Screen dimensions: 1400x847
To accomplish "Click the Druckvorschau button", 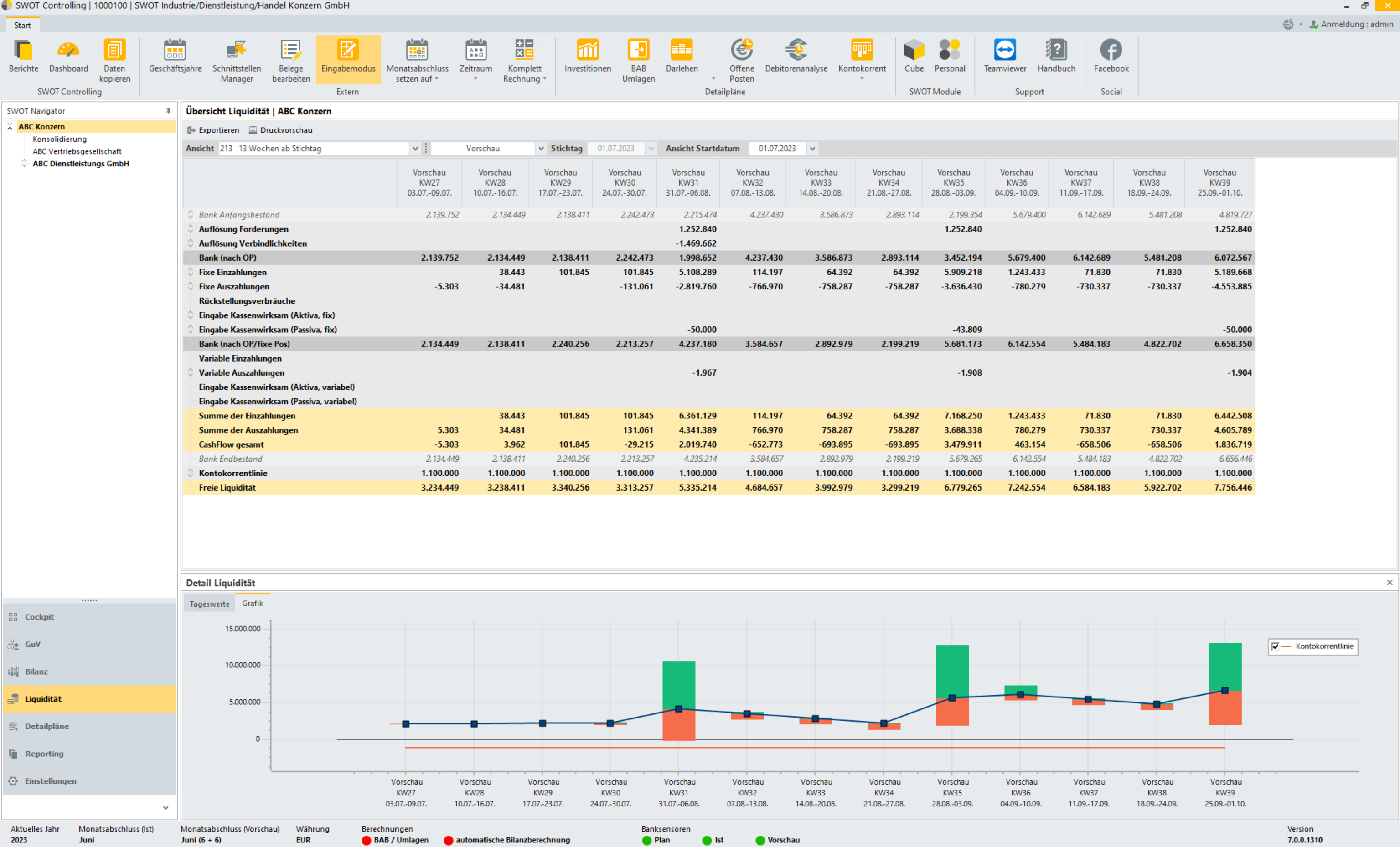I will (281, 130).
